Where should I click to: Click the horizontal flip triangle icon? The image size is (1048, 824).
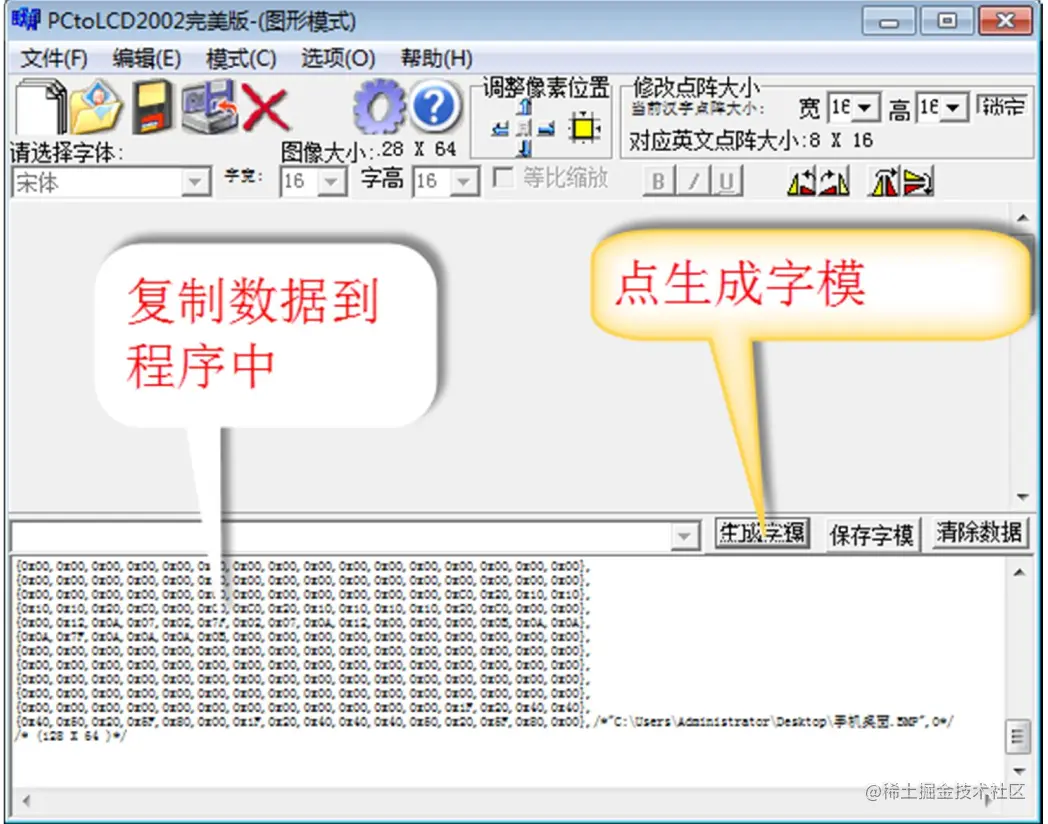point(884,181)
